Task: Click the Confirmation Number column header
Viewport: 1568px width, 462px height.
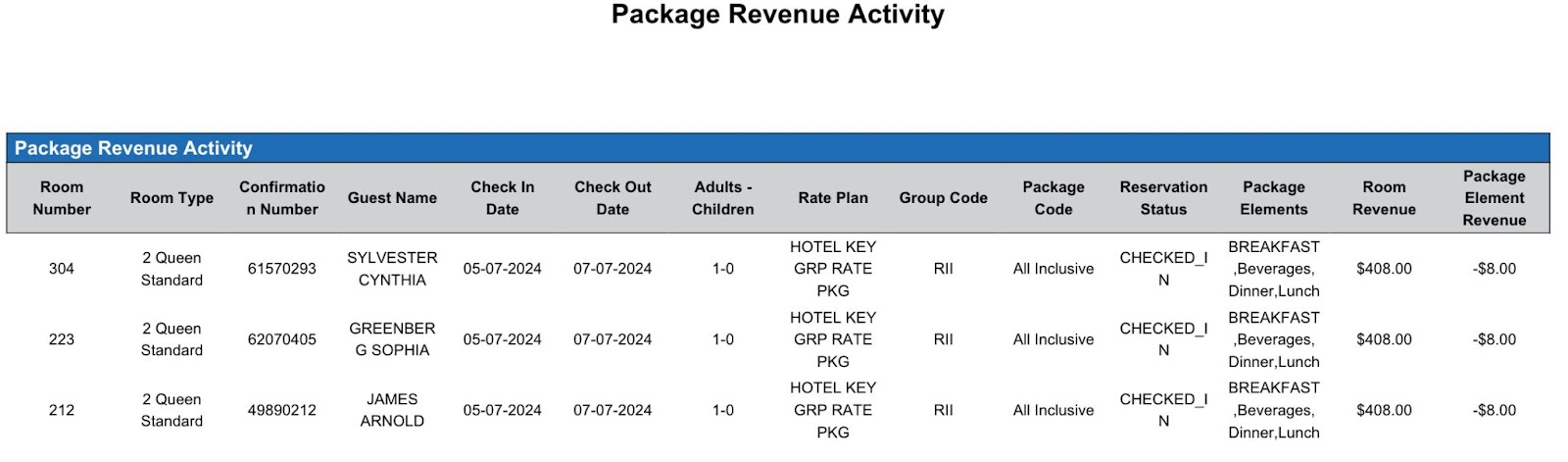Action: 282,198
